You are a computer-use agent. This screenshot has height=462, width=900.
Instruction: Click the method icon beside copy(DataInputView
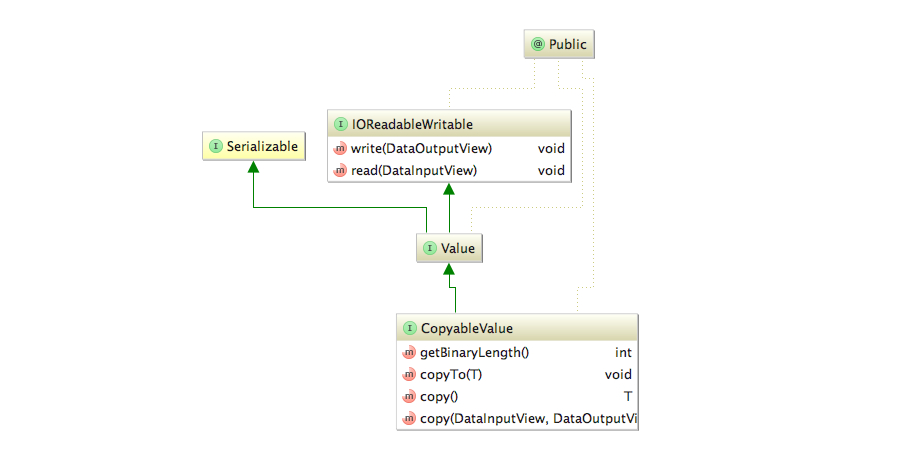point(409,418)
